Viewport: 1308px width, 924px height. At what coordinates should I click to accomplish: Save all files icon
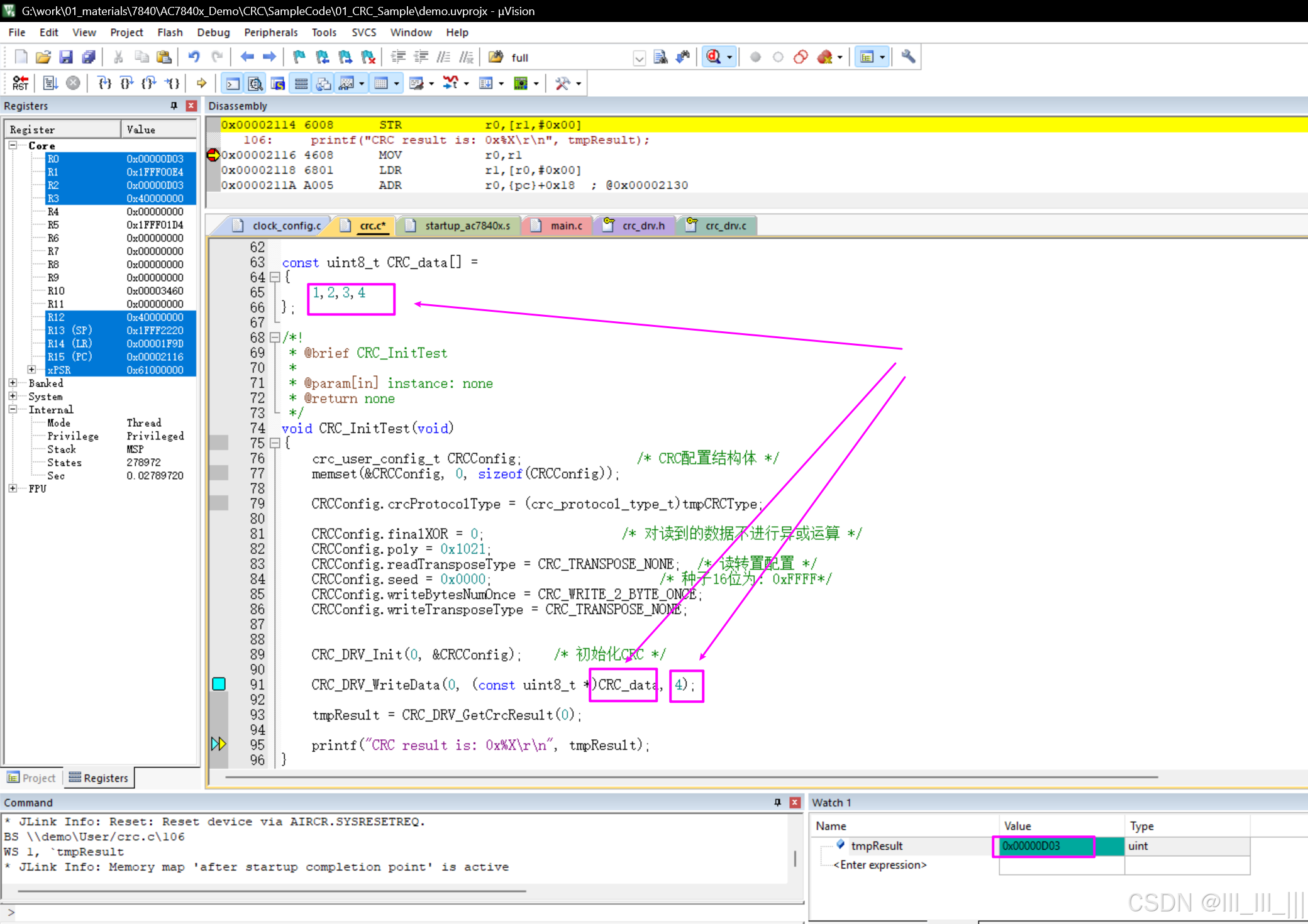(89, 57)
